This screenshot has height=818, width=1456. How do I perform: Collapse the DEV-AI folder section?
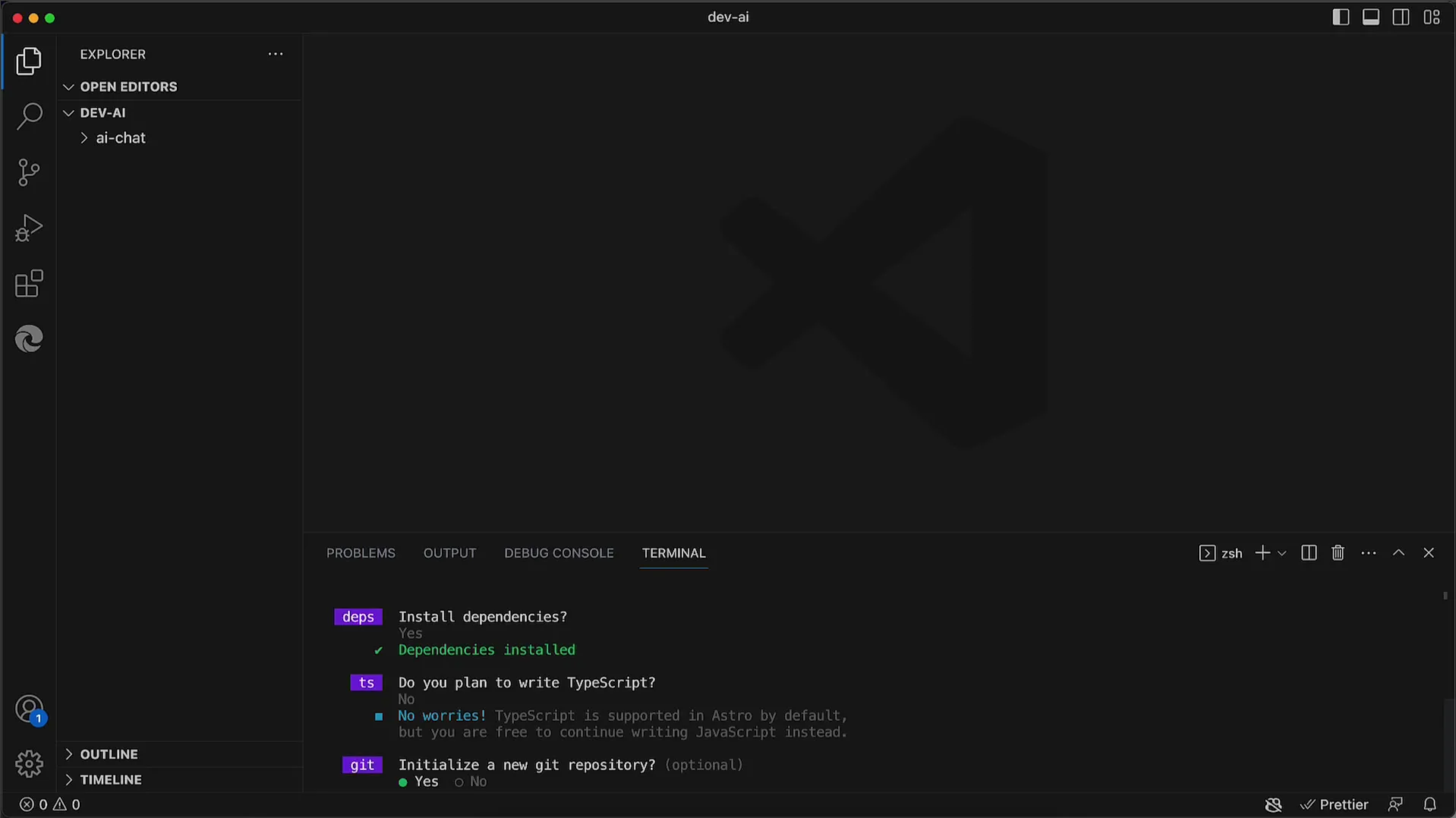(180, 112)
